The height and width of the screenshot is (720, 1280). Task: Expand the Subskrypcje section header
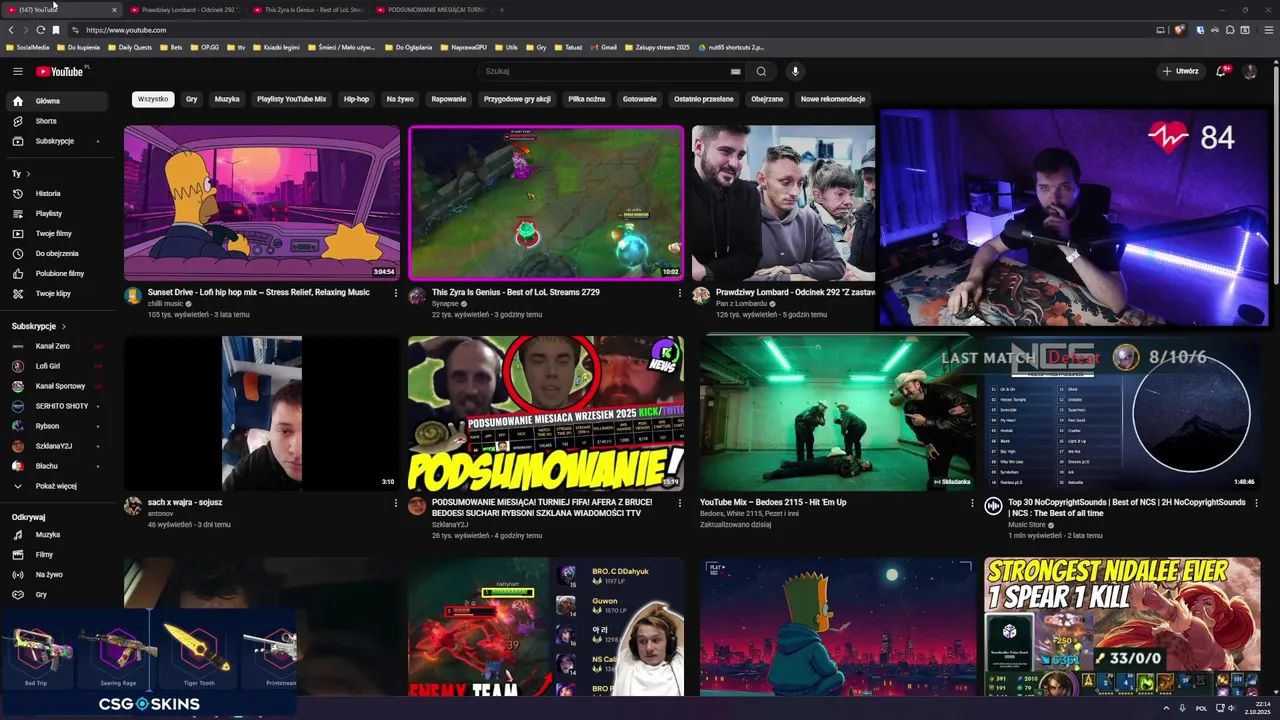[x=39, y=326]
